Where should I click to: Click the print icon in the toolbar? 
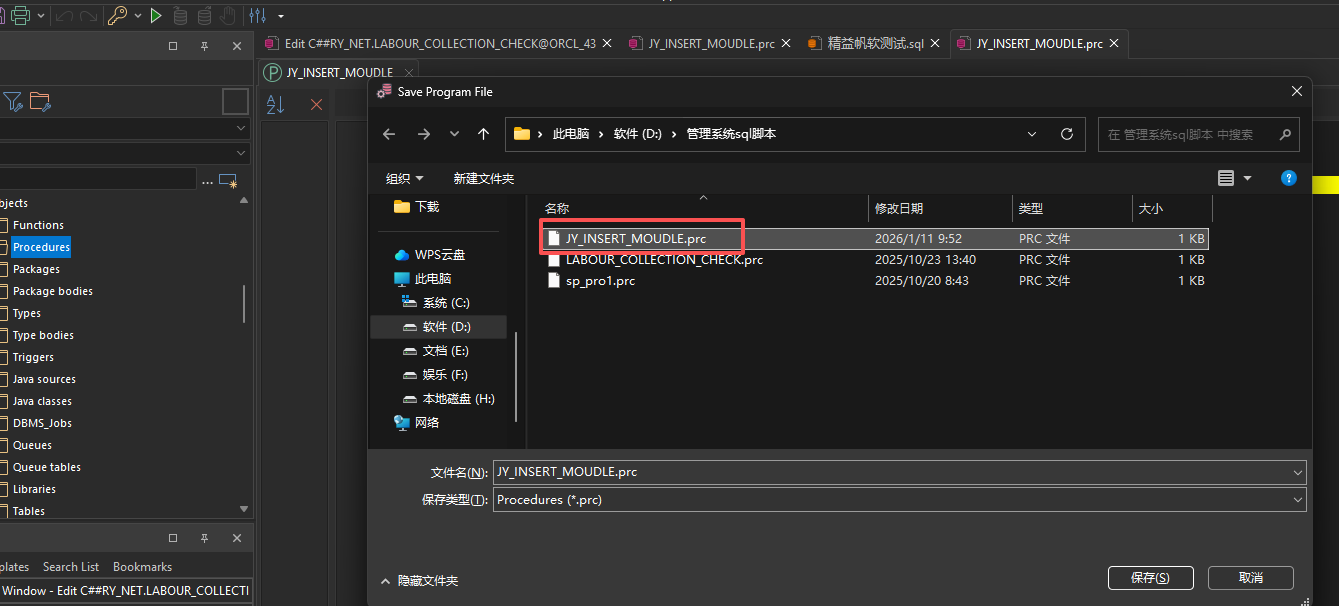(x=19, y=16)
